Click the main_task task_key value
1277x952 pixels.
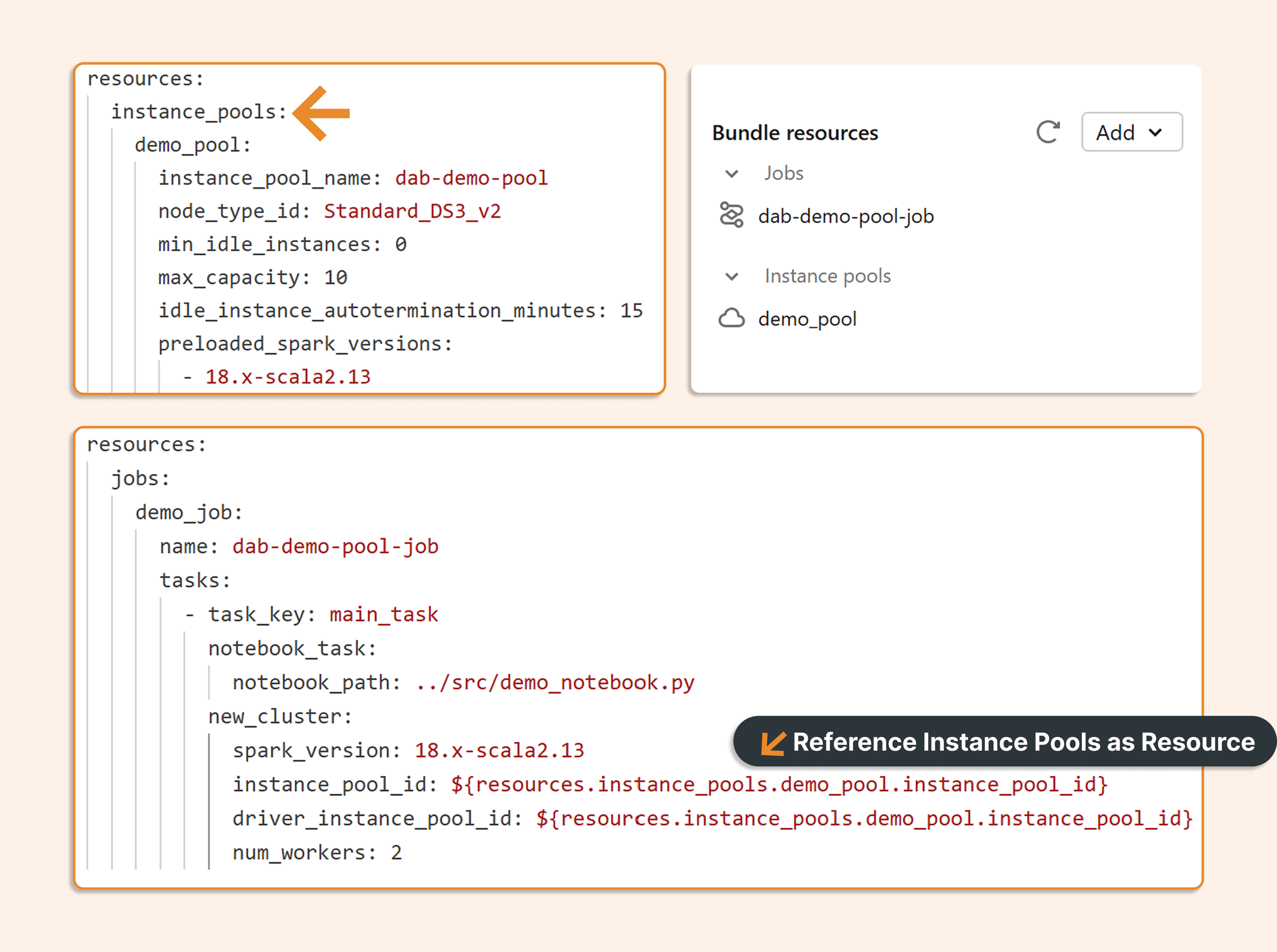(384, 614)
